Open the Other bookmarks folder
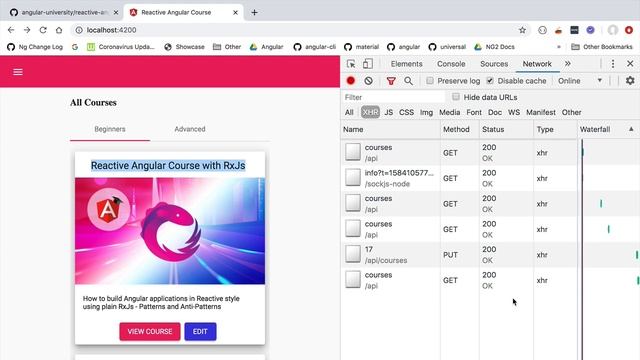This screenshot has height=360, width=640. [x=227, y=47]
